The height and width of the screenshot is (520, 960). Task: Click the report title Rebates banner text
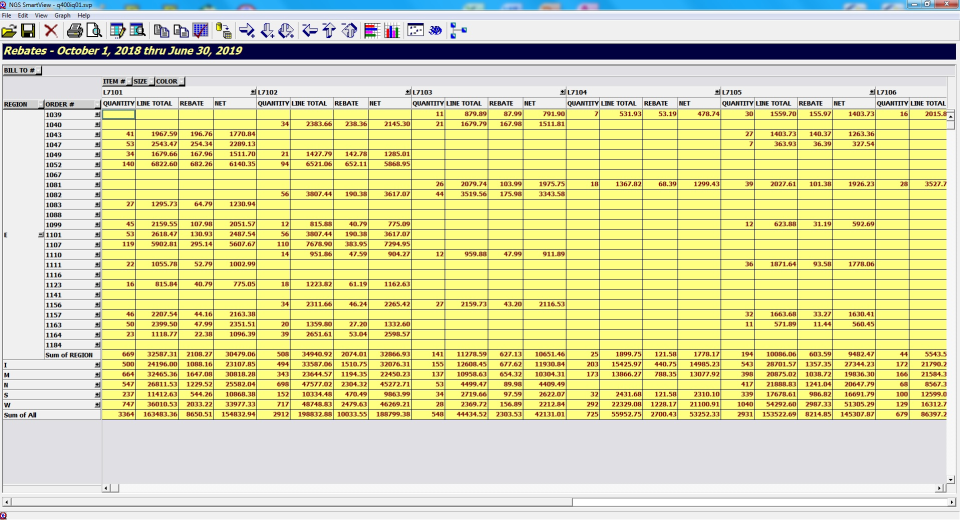click(123, 51)
